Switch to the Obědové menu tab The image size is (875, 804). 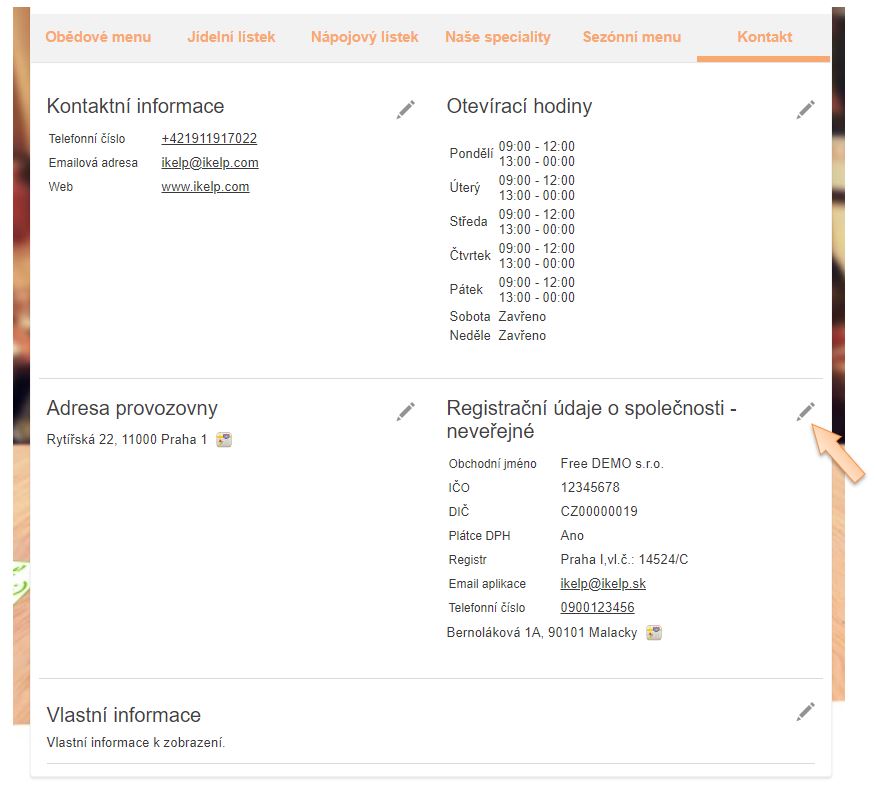pos(98,37)
